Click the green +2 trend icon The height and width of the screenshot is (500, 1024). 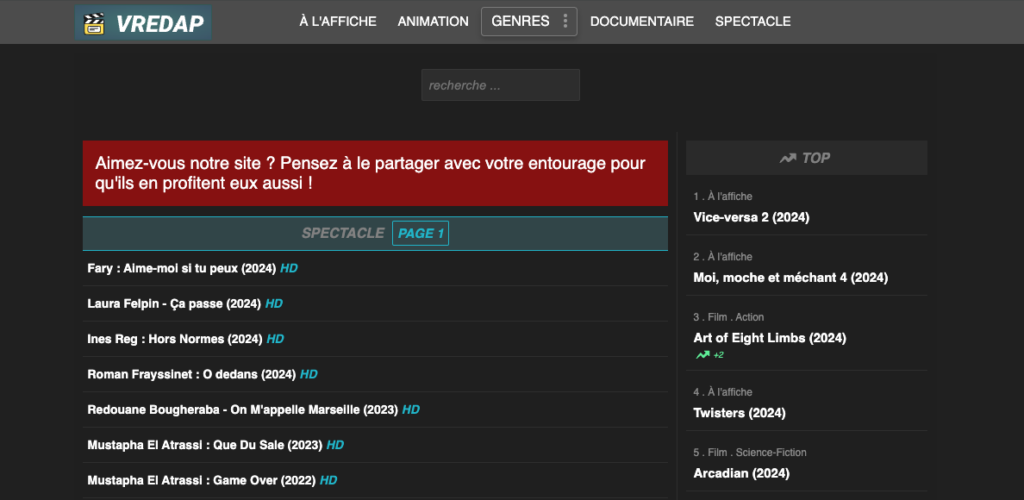tap(703, 355)
